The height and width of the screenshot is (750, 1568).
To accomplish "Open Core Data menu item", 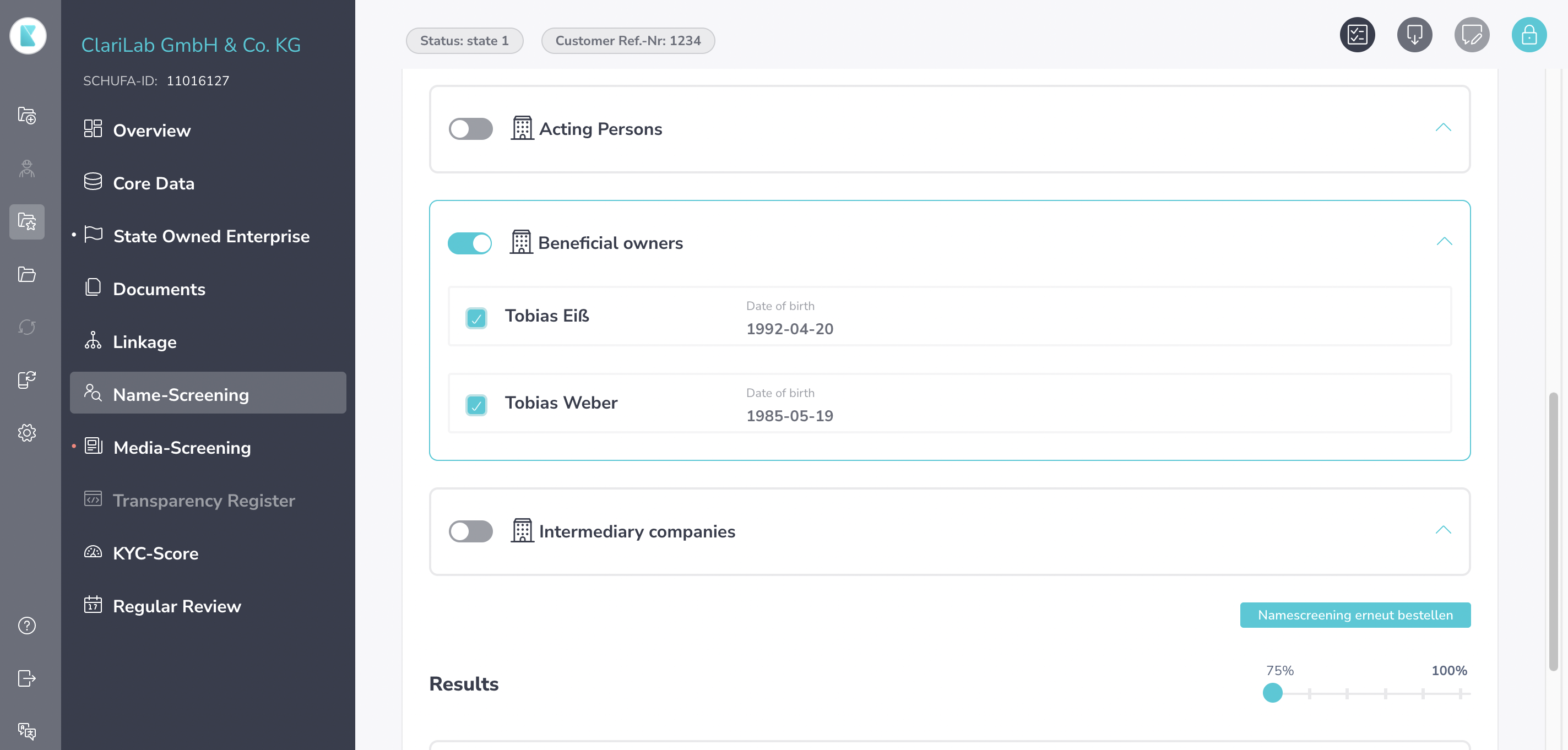I will pos(208,183).
